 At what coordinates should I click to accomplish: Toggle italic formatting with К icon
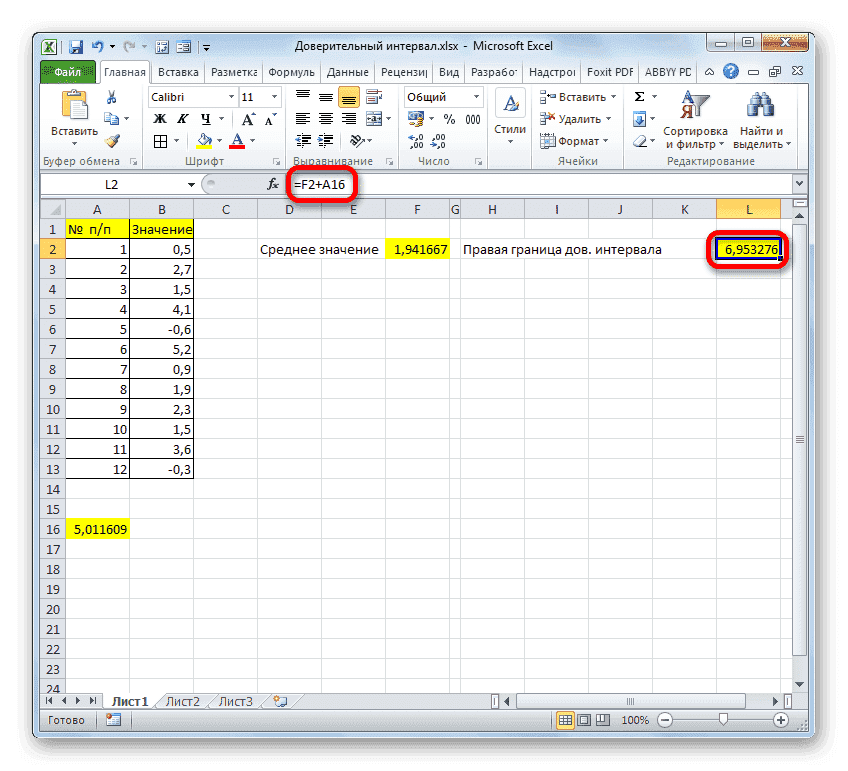point(182,119)
